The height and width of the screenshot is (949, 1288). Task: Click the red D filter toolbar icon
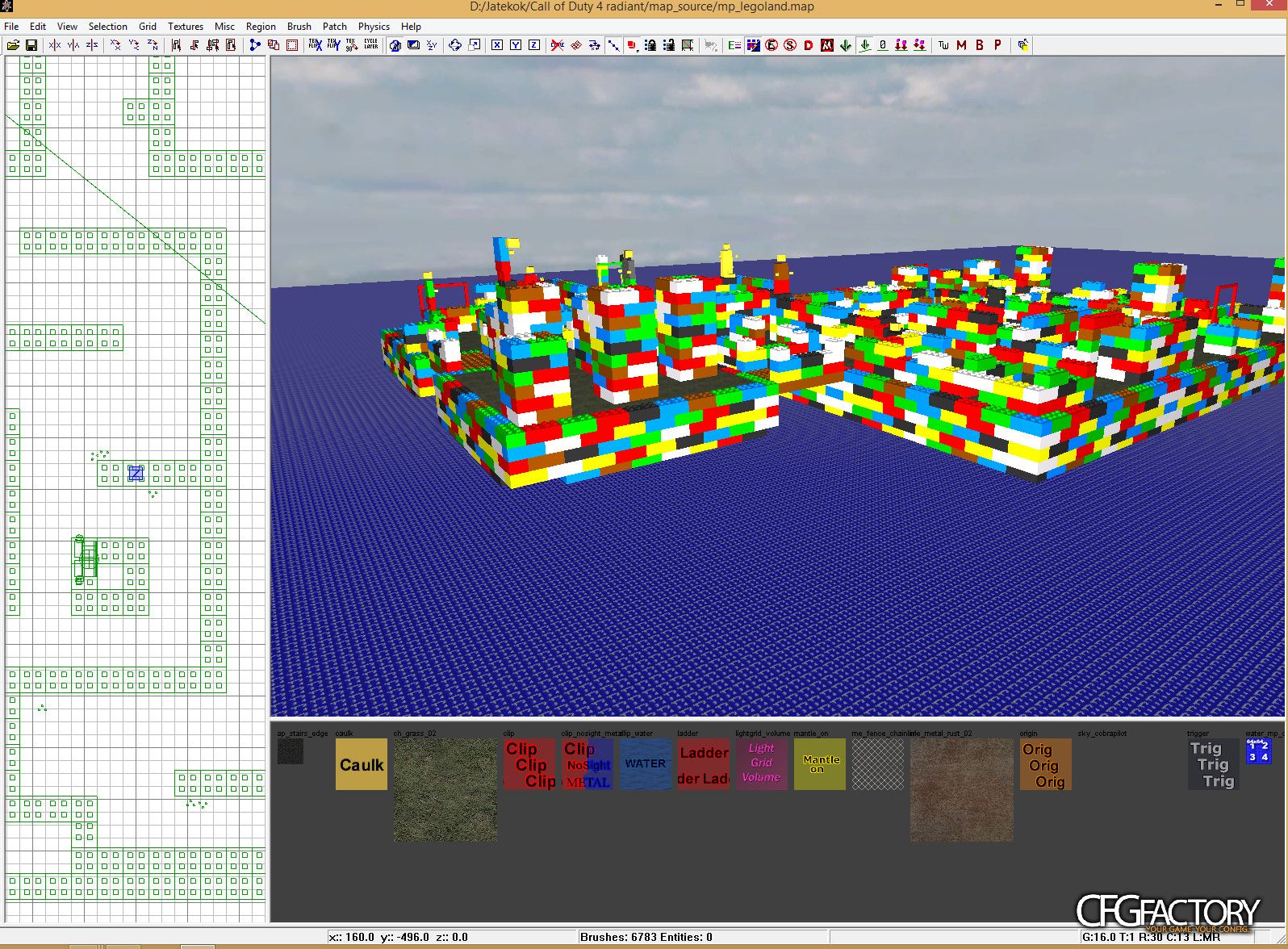click(x=809, y=45)
